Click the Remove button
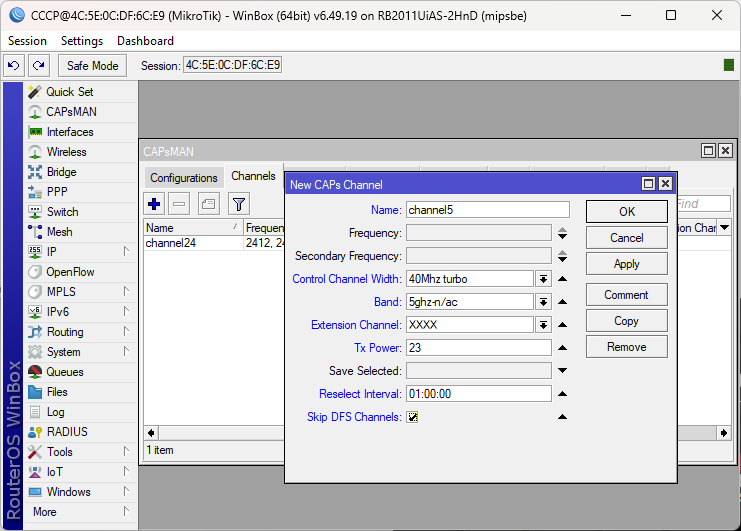The height and width of the screenshot is (531, 741). pos(627,347)
